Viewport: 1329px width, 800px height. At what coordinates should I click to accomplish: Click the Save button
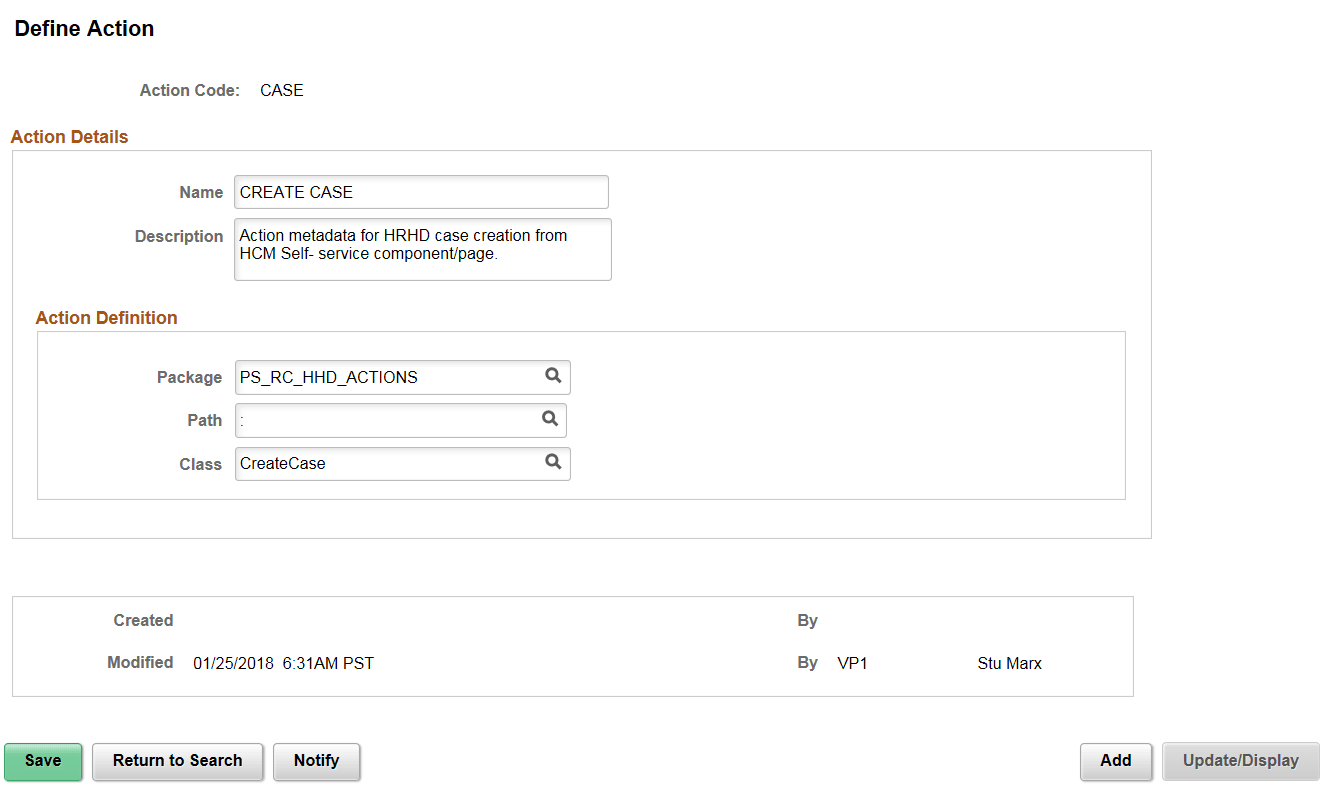click(42, 761)
